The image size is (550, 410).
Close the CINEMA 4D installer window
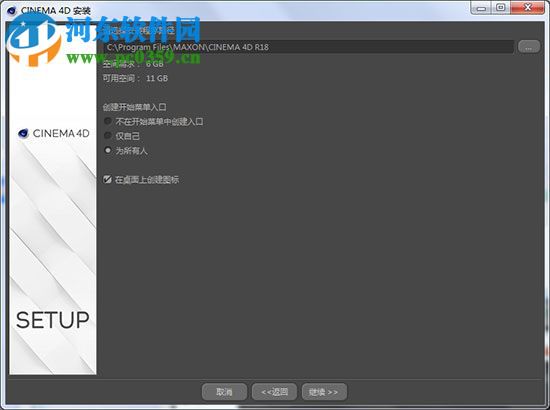tap(528, 8)
